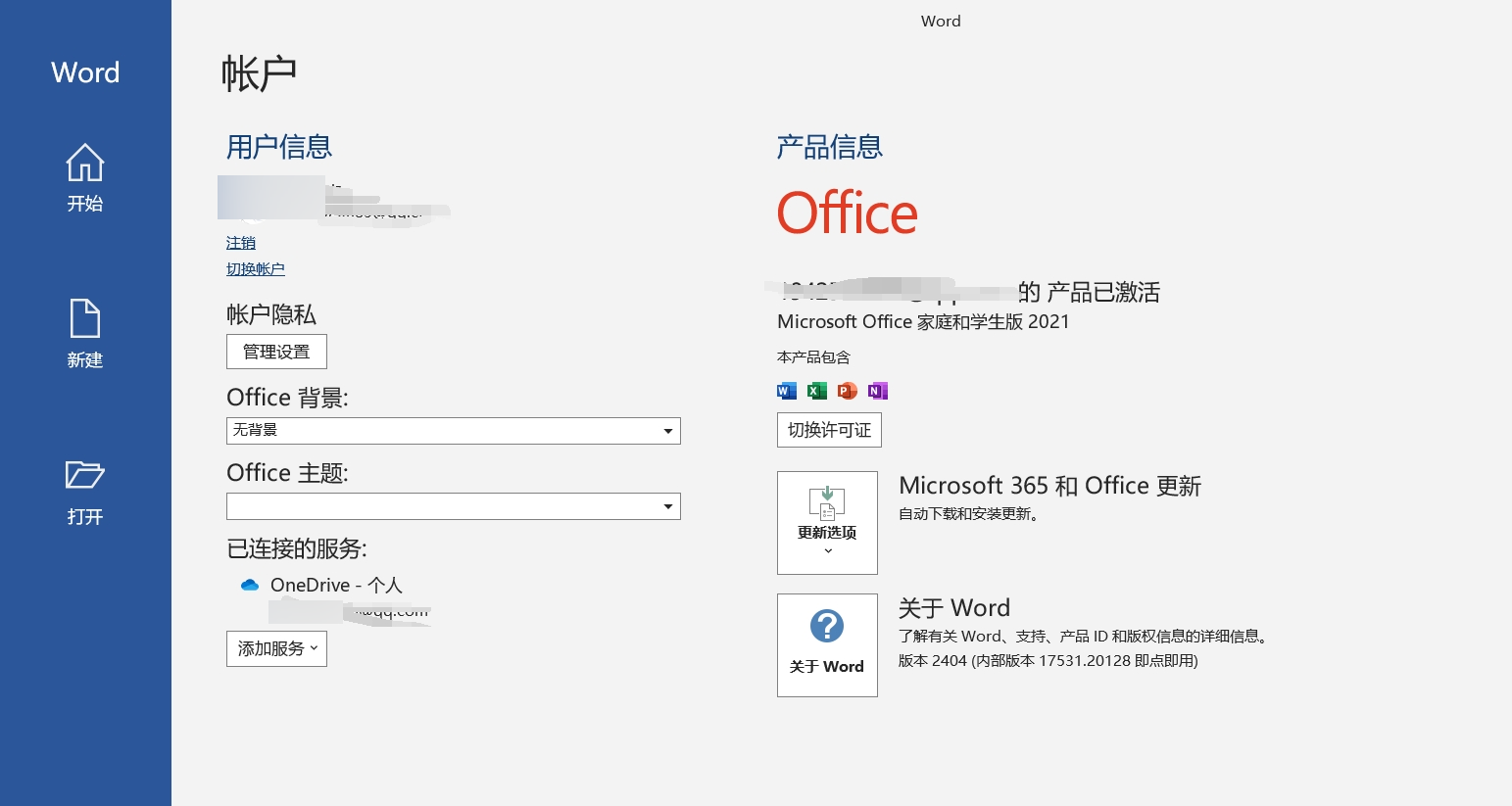The height and width of the screenshot is (806, 1512).
Task: Click the 注销 sign out link
Action: point(241,243)
